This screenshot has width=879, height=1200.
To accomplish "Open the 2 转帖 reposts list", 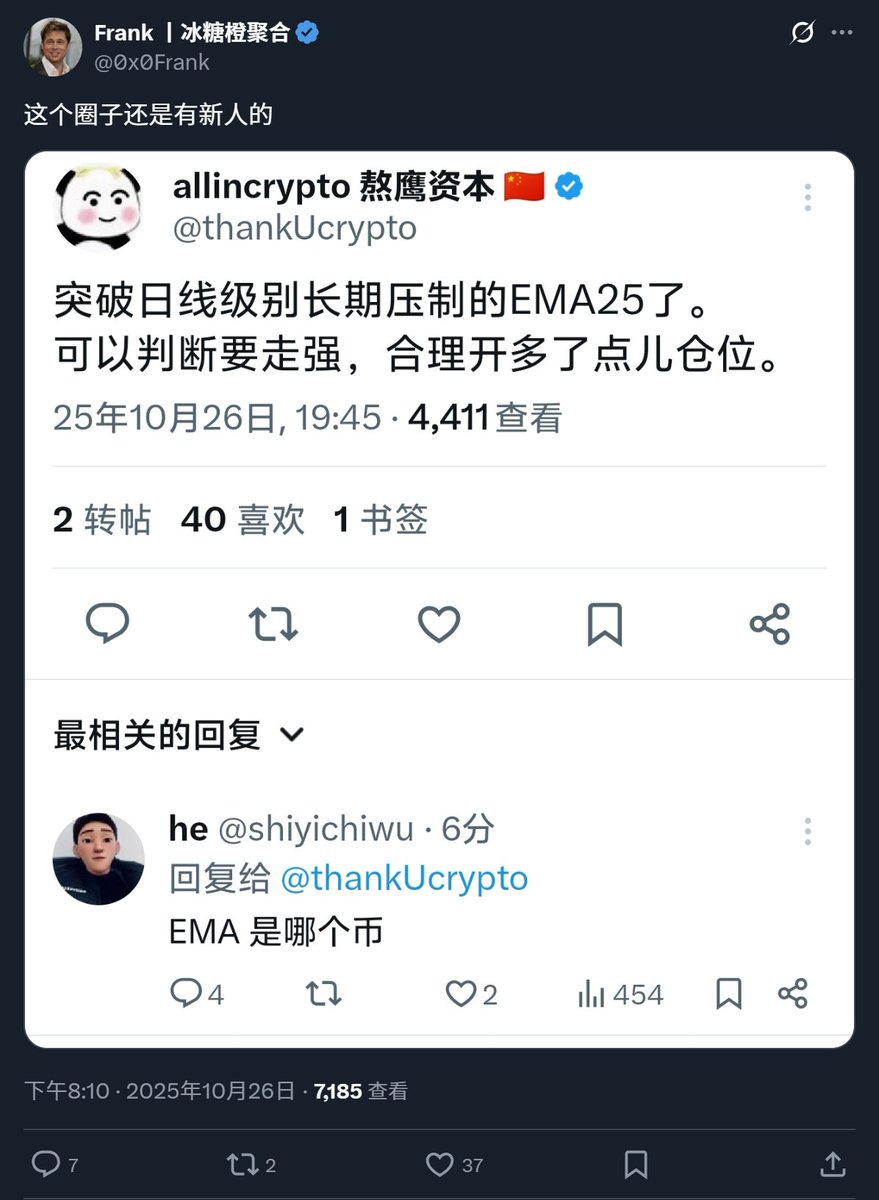I will (x=102, y=520).
